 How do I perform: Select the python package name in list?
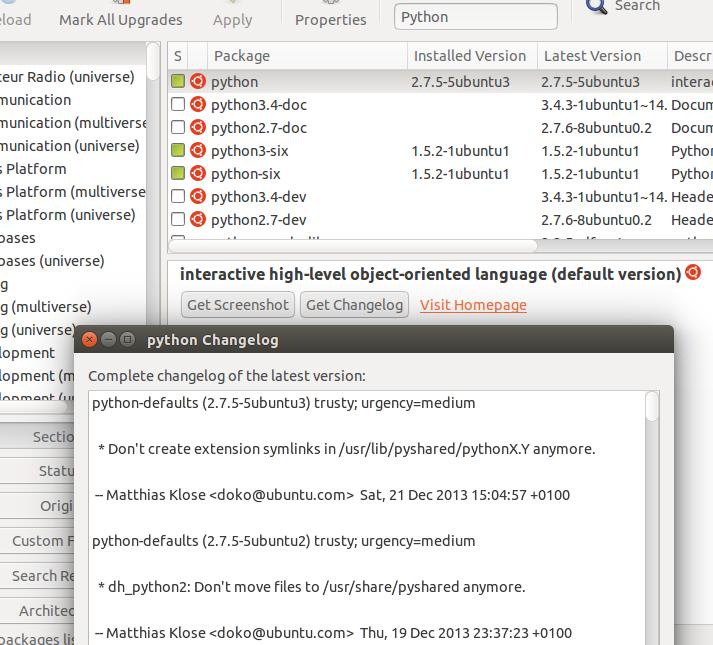click(x=235, y=82)
